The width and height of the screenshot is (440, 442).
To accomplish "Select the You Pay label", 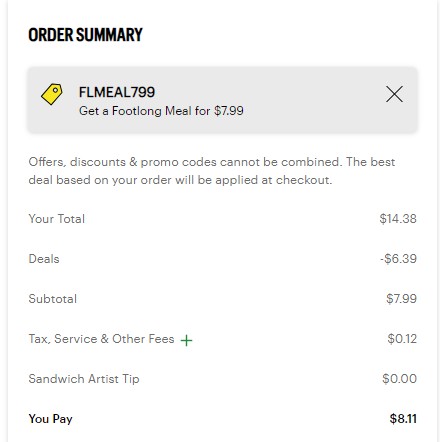I will [50, 419].
